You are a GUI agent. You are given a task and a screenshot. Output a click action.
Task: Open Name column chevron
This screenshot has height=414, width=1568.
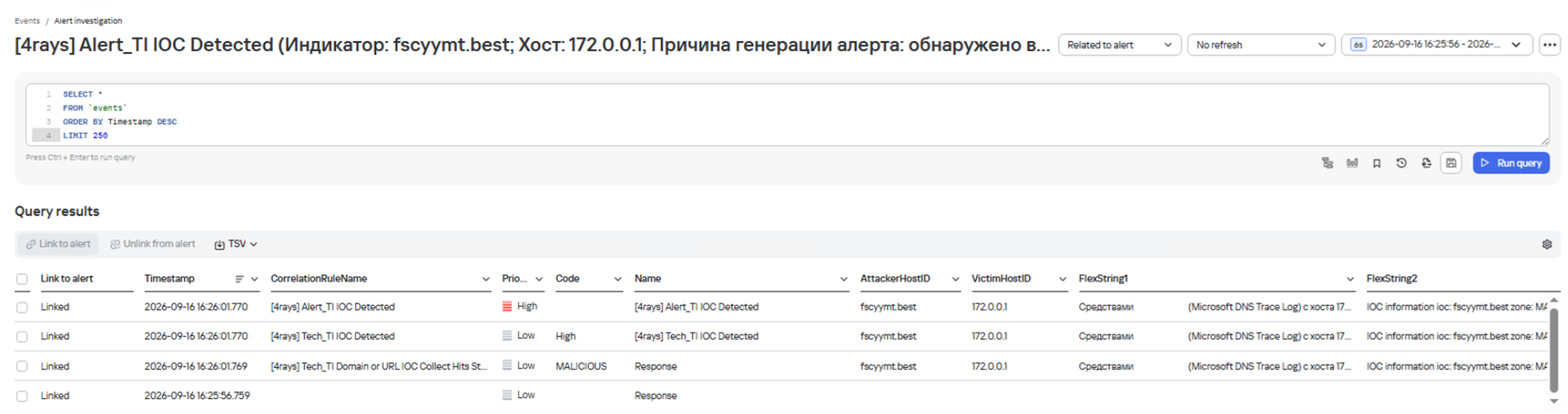click(x=843, y=279)
